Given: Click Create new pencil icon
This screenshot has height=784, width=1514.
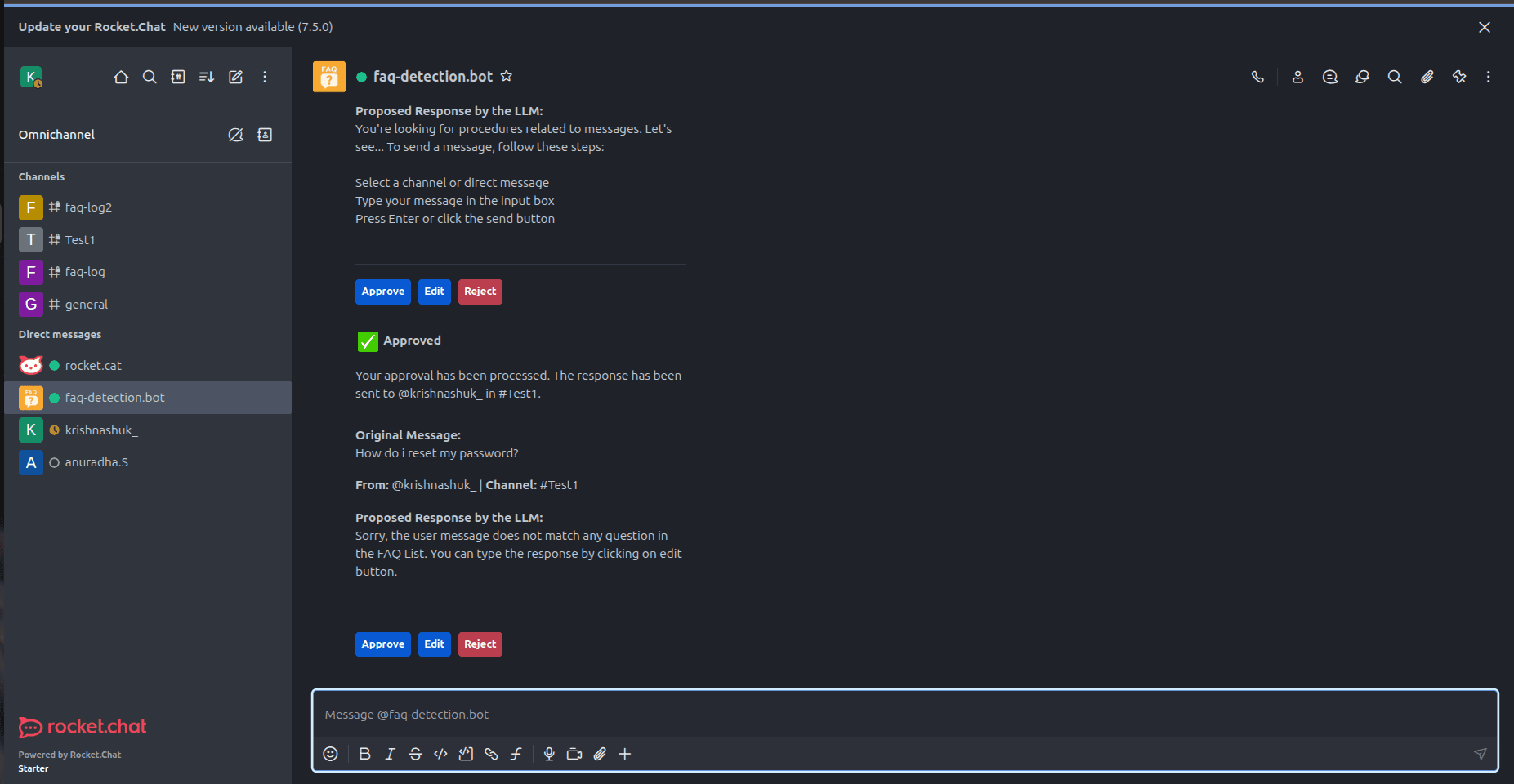Looking at the screenshot, I should [235, 77].
